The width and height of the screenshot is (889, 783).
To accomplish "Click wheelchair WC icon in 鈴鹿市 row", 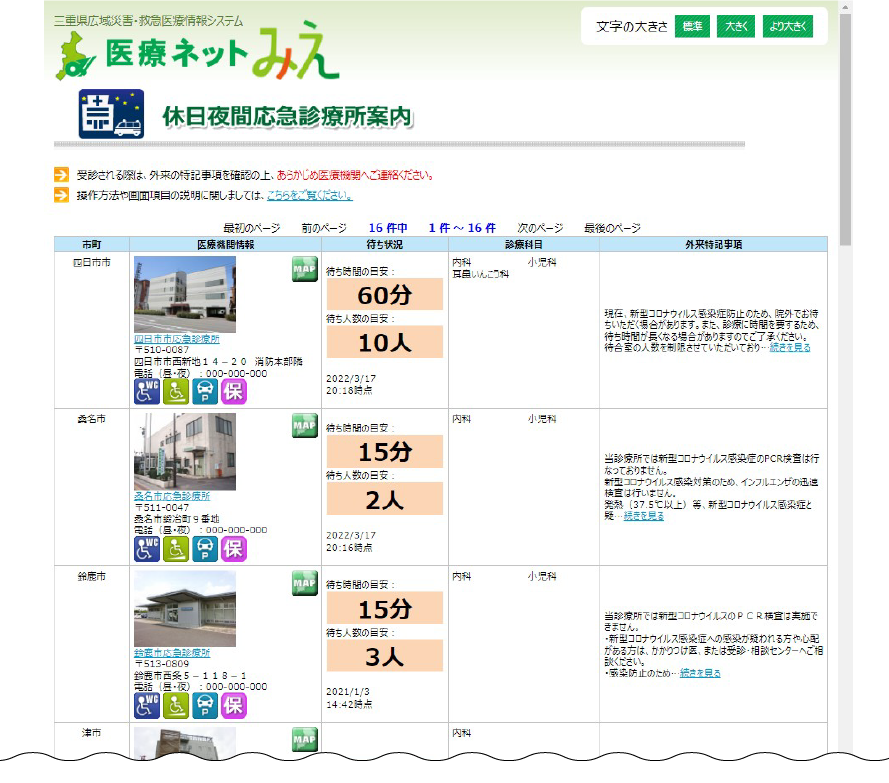I will click(x=147, y=706).
